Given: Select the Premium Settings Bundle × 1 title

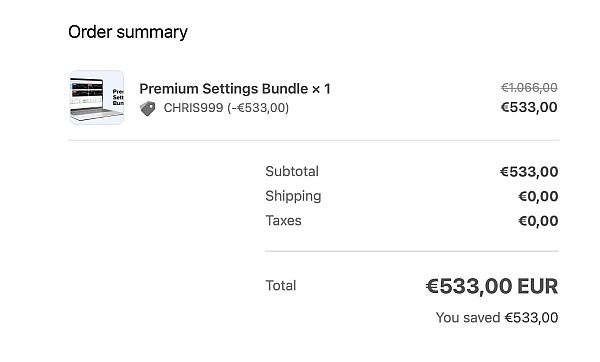Looking at the screenshot, I should point(235,89).
